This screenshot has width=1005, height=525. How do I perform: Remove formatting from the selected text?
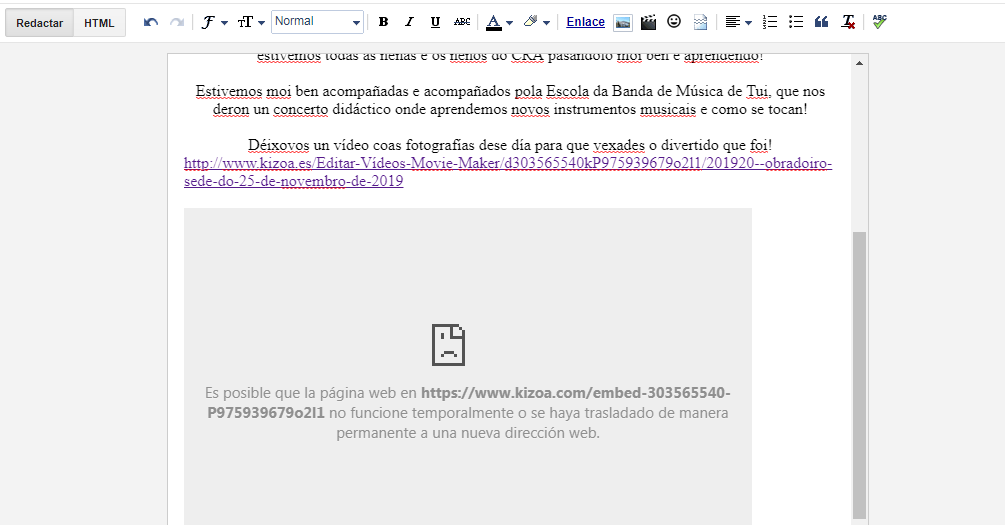click(x=848, y=22)
